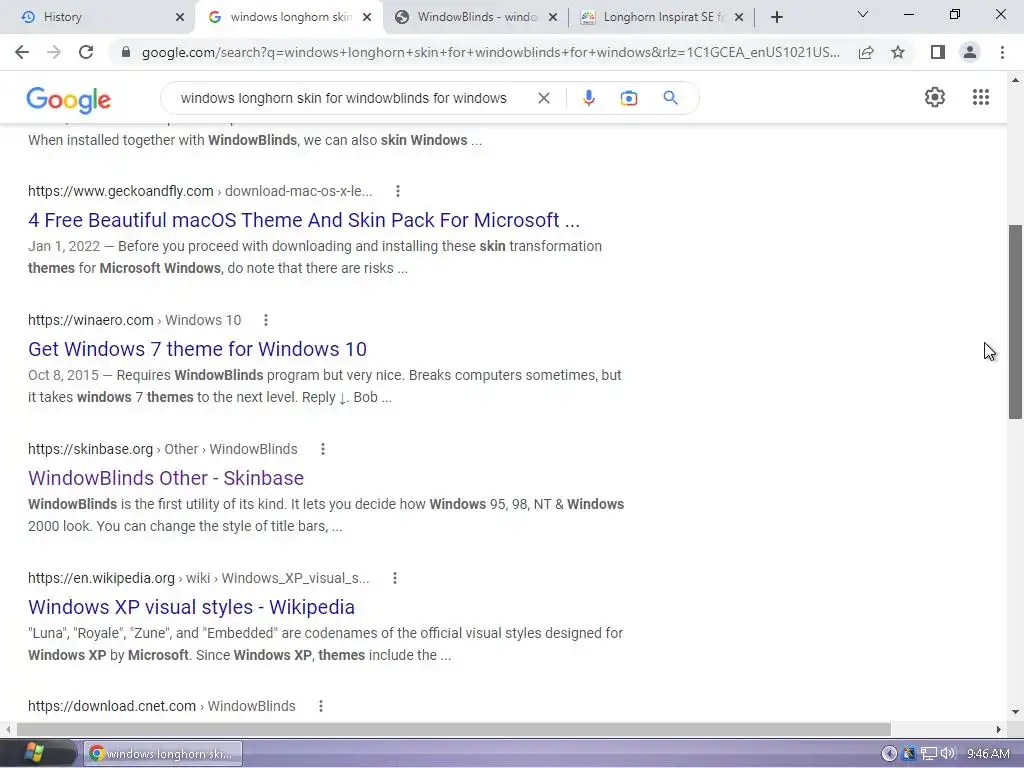Open options for en.wikipedia.org result
The image size is (1024, 768).
click(394, 578)
